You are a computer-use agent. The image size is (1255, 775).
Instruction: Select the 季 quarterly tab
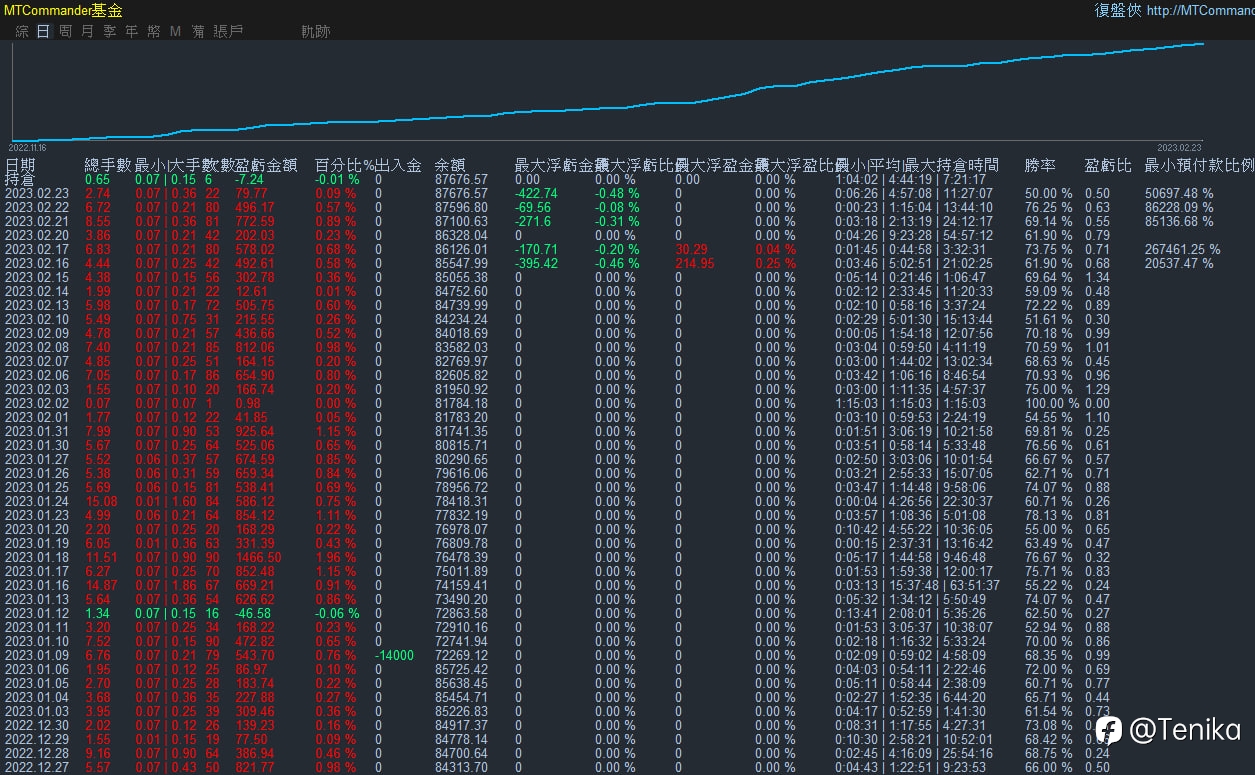[109, 31]
